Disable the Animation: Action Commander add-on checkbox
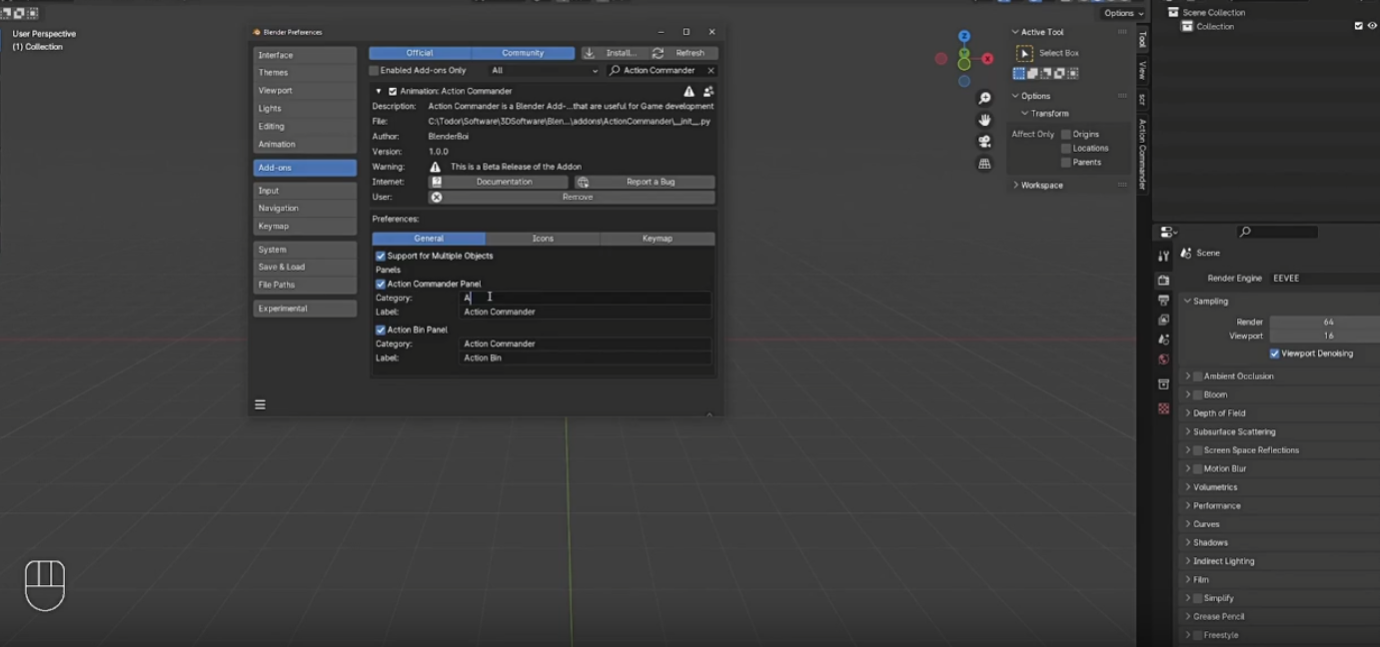The width and height of the screenshot is (1380, 647). (392, 91)
